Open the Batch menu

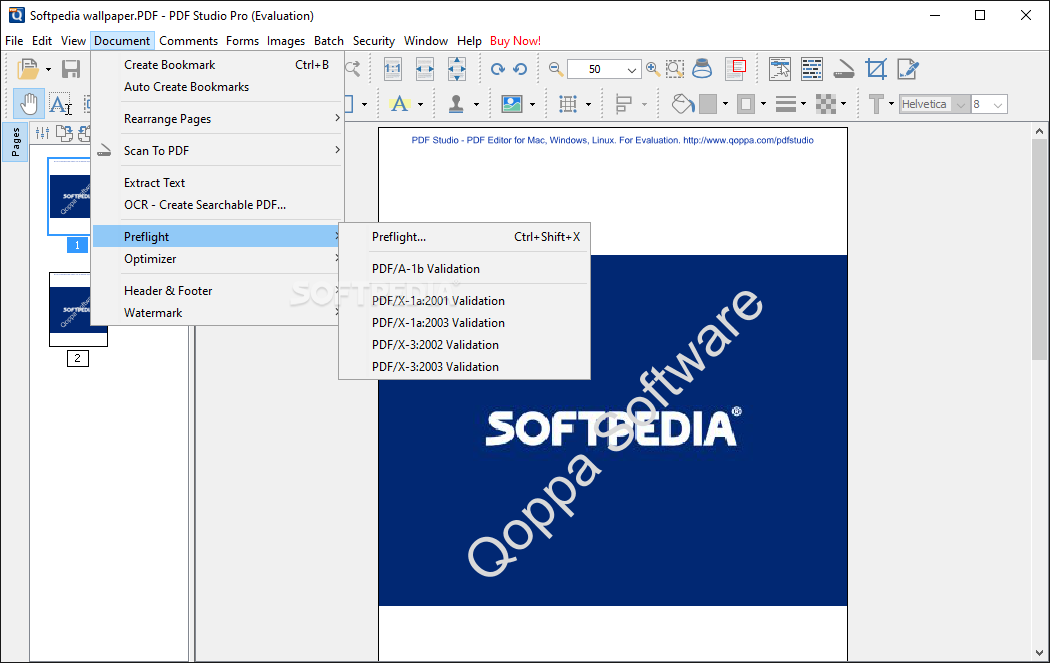tap(329, 41)
